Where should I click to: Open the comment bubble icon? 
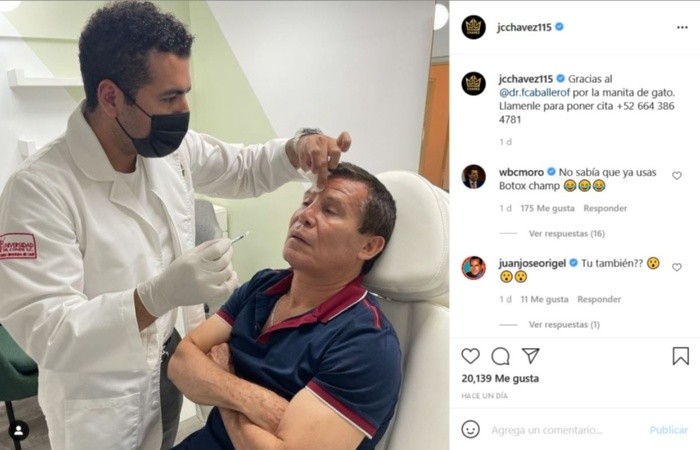tap(500, 356)
